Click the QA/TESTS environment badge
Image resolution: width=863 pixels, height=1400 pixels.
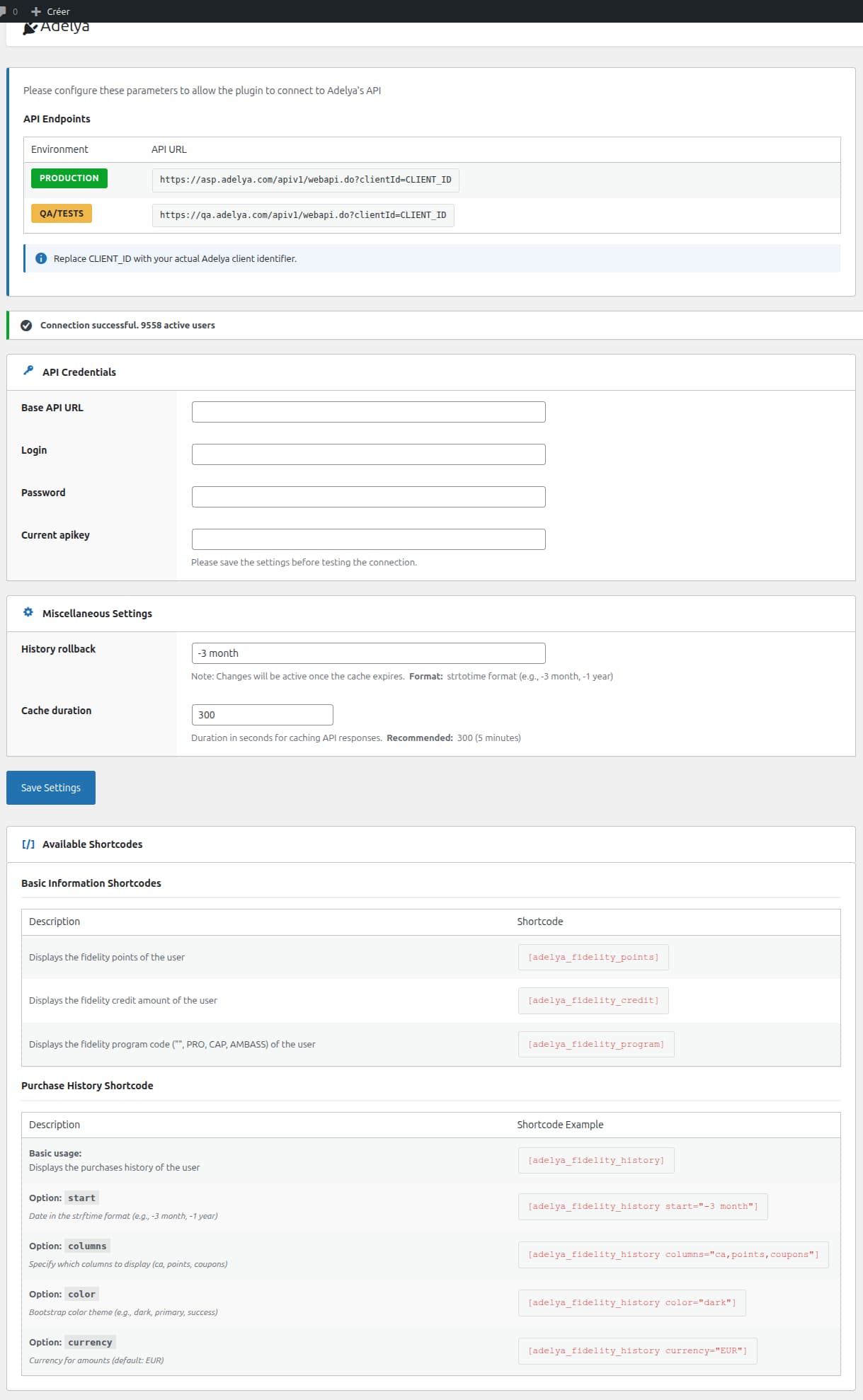point(62,214)
